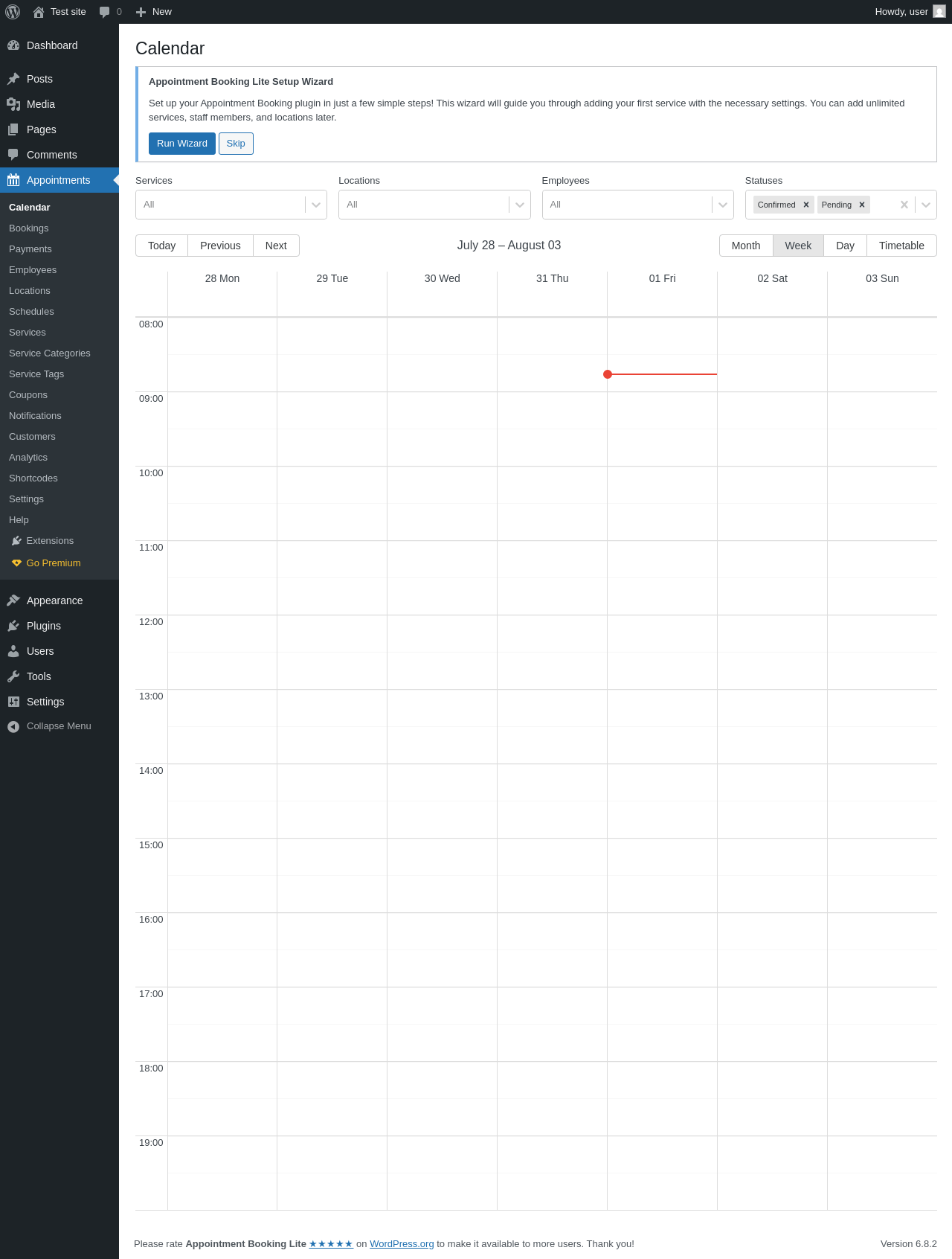This screenshot has height=1259, width=952.
Task: Remove the Confirmed status tag
Action: [x=805, y=205]
